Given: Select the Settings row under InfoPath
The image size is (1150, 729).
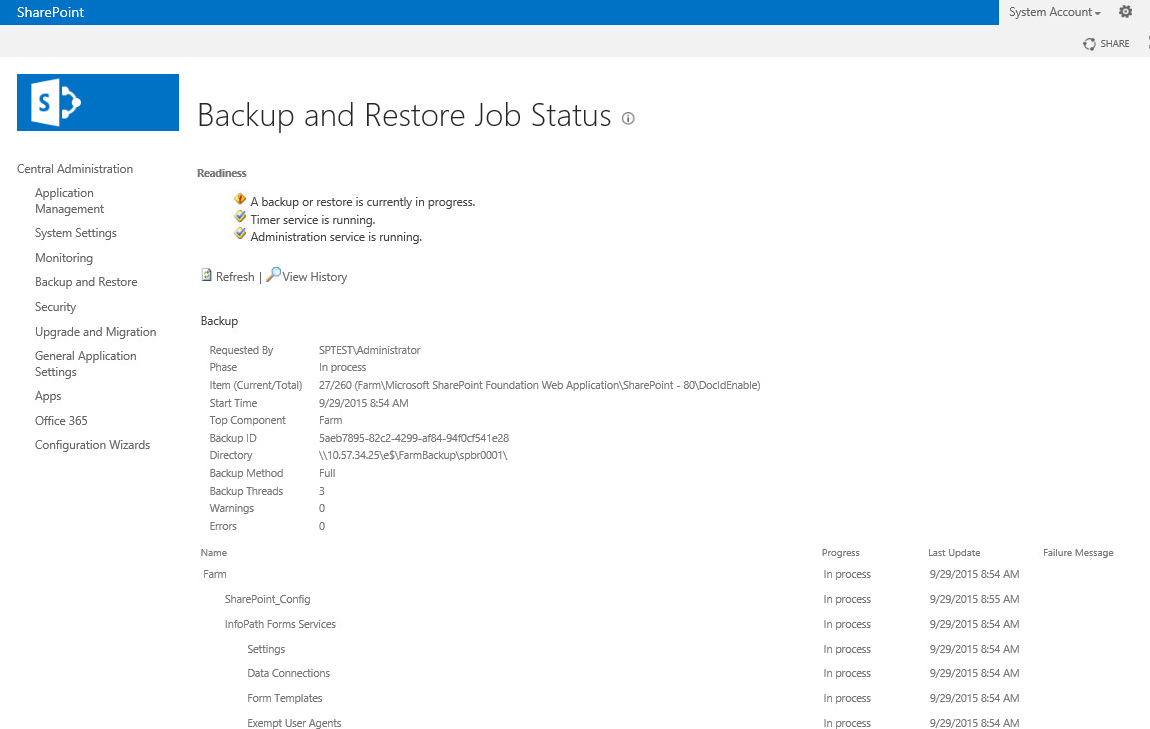Looking at the screenshot, I should pyautogui.click(x=266, y=649).
